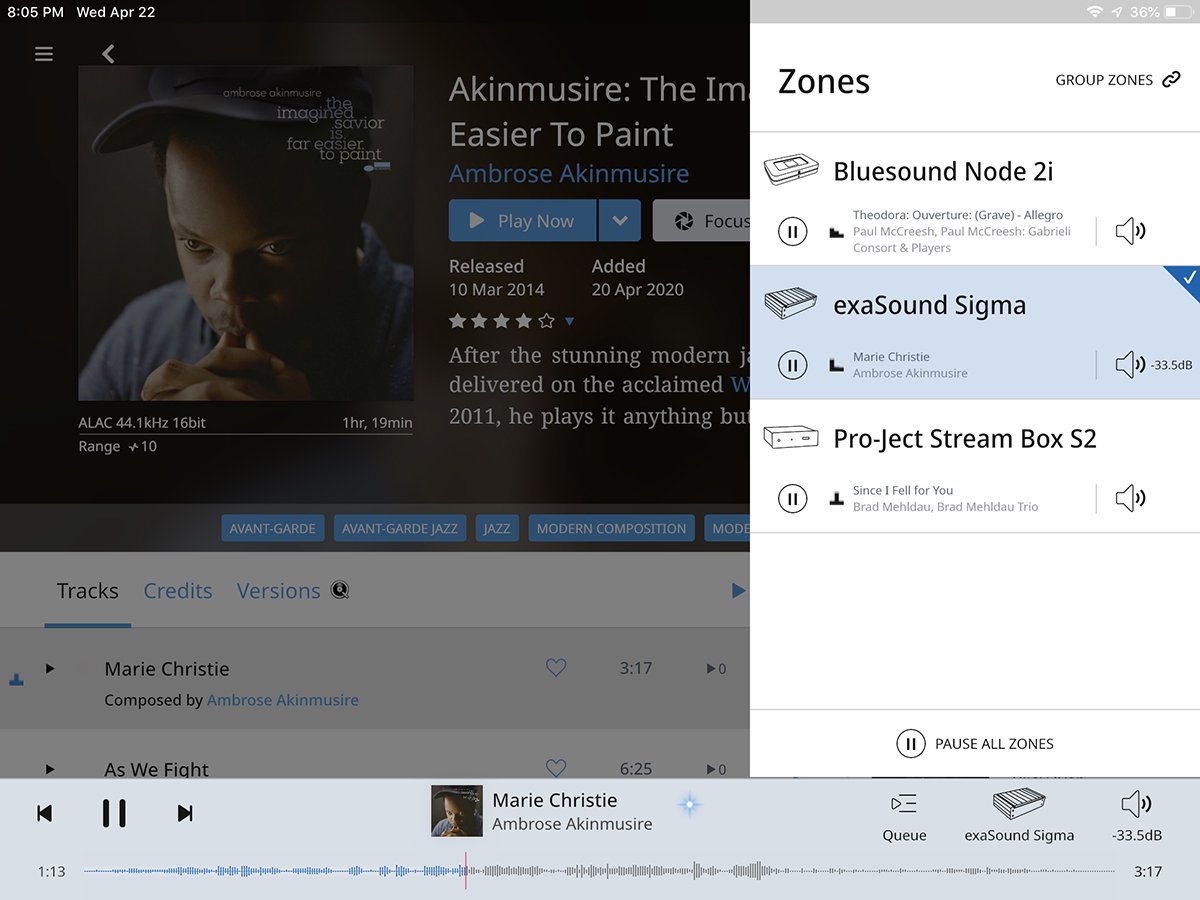Image resolution: width=1200 pixels, height=900 pixels.
Task: Open Pro-Ject Stream Box S2 volume icon
Action: [x=1130, y=498]
